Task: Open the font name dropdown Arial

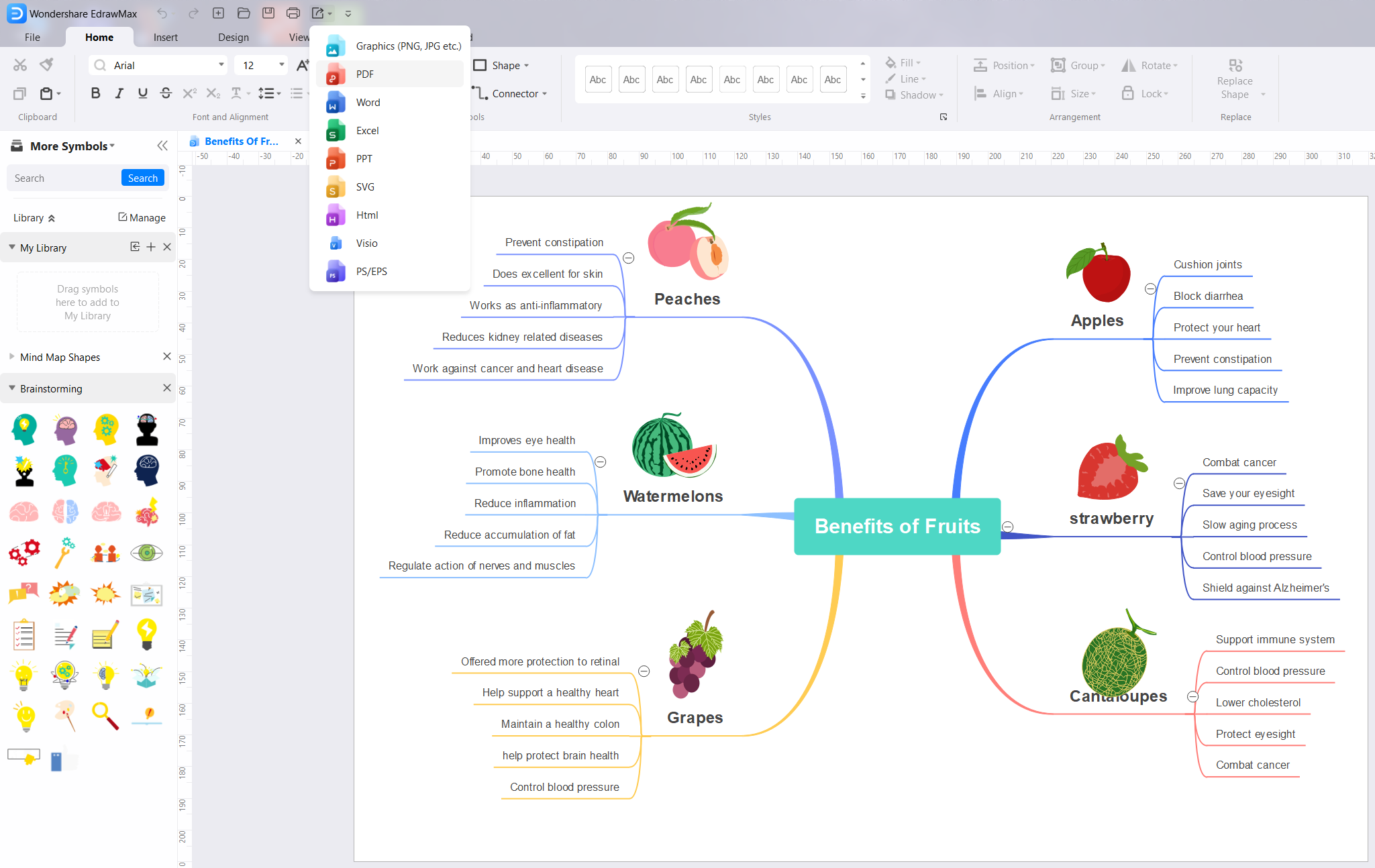Action: [221, 65]
